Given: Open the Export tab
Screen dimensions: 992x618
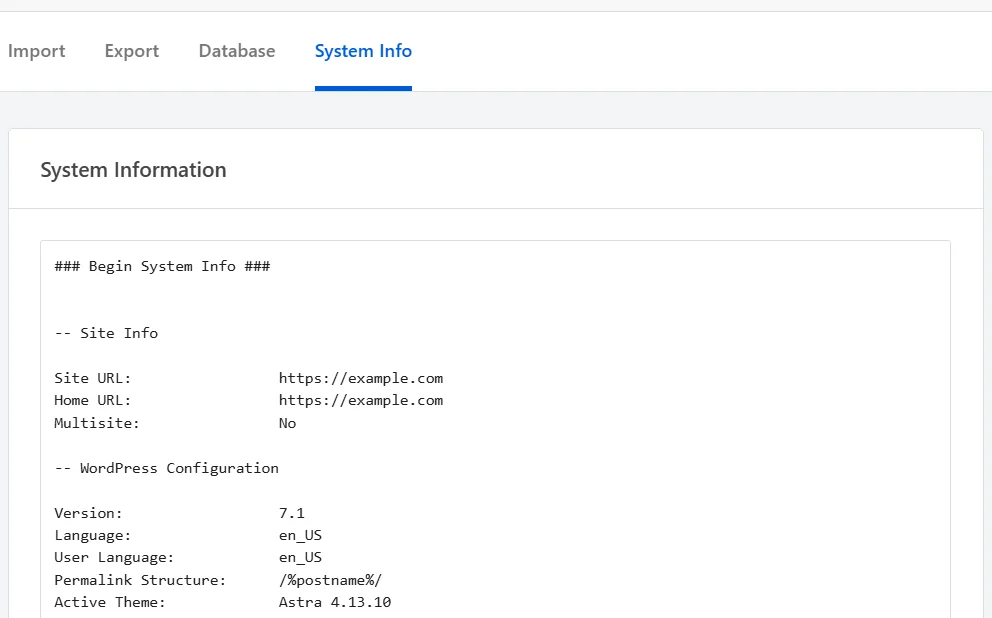Looking at the screenshot, I should (x=132, y=51).
